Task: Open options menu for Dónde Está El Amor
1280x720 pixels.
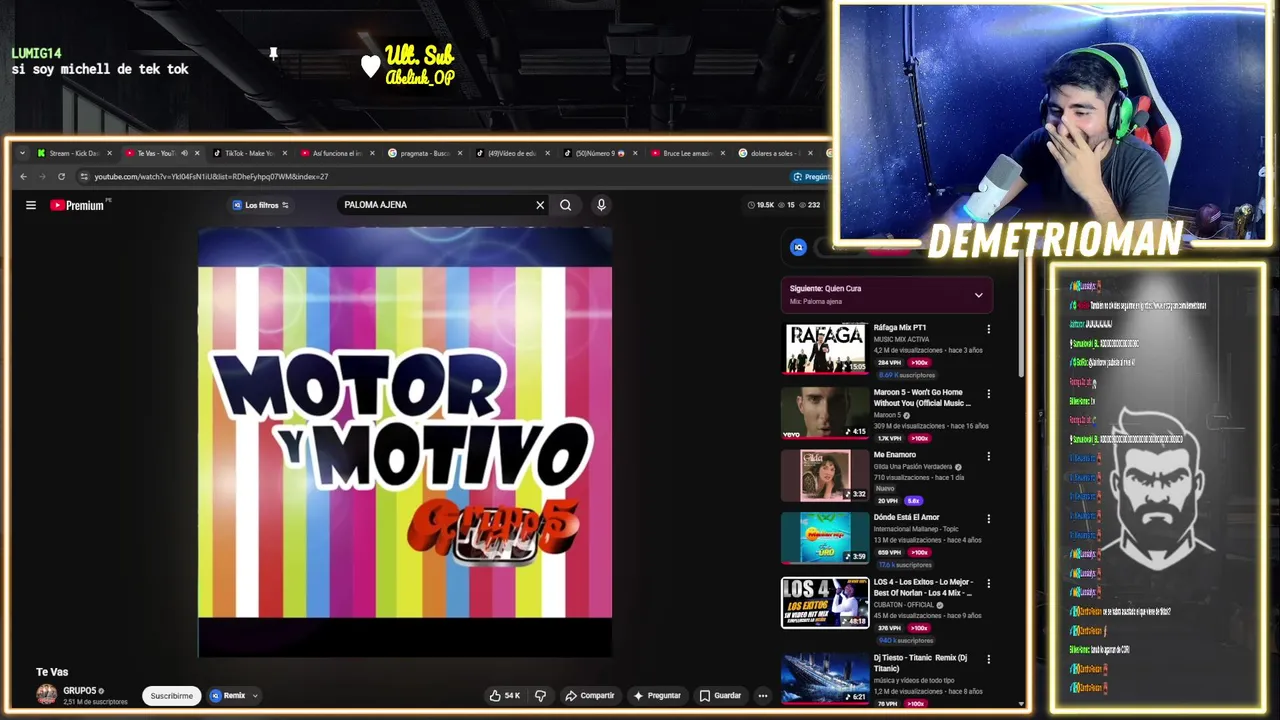Action: coord(988,519)
